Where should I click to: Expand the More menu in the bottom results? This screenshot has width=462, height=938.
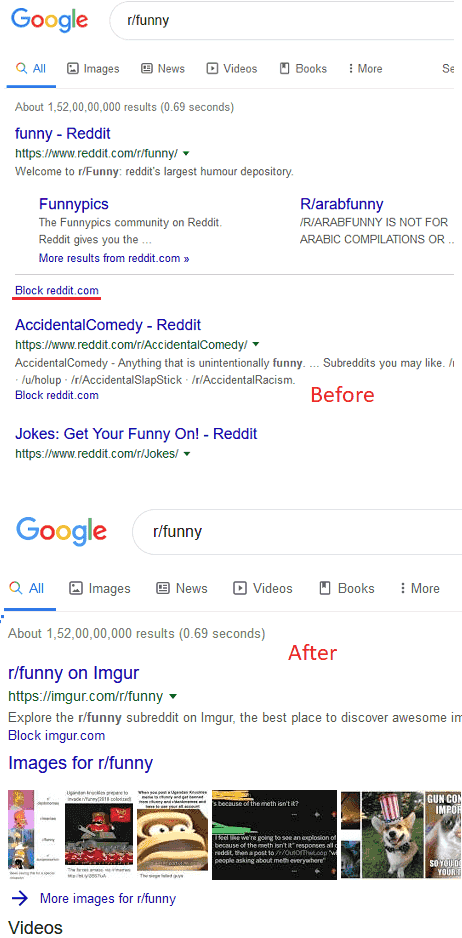[x=420, y=589]
